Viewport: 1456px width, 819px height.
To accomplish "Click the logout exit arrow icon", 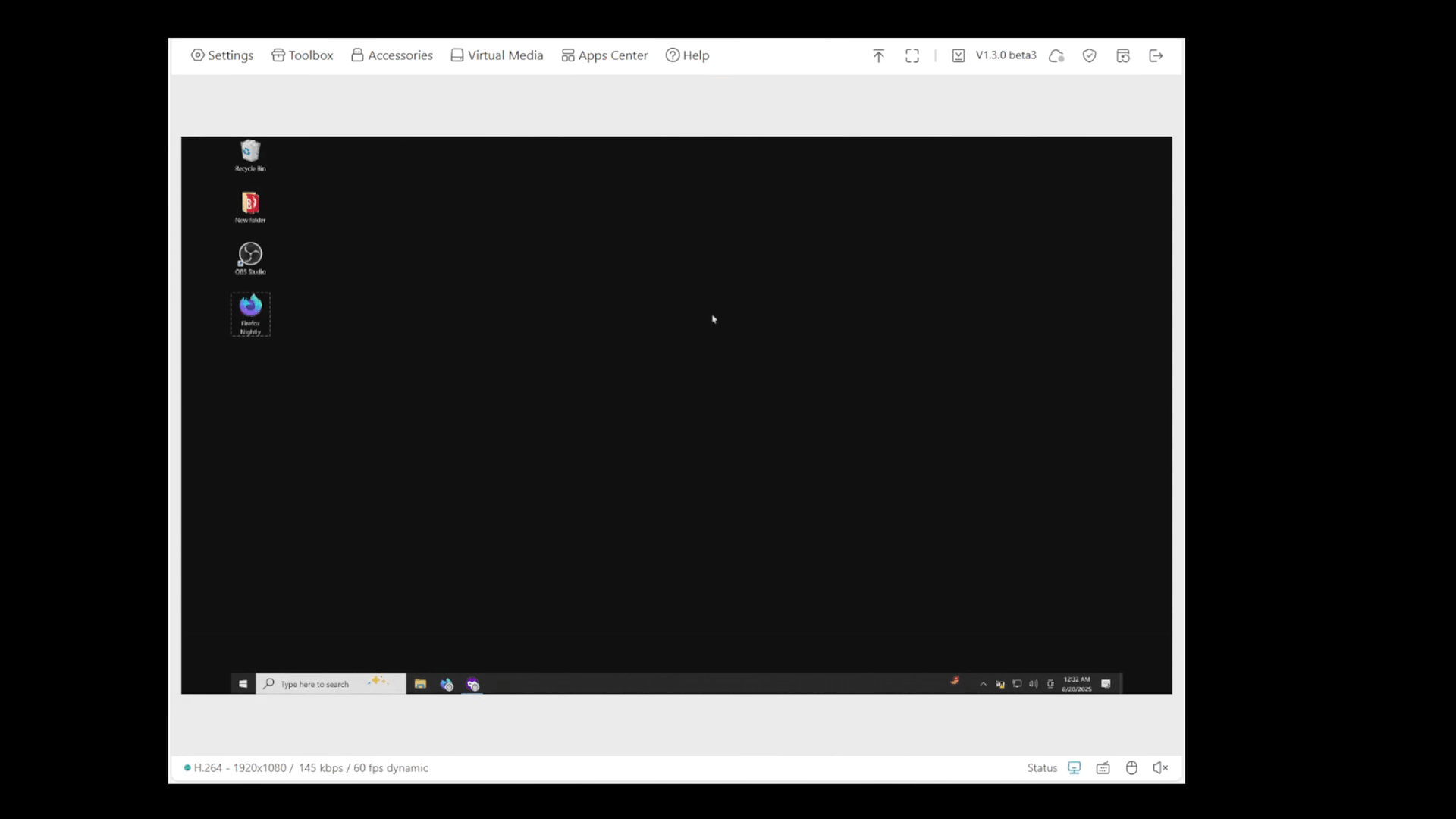I will click(1156, 55).
